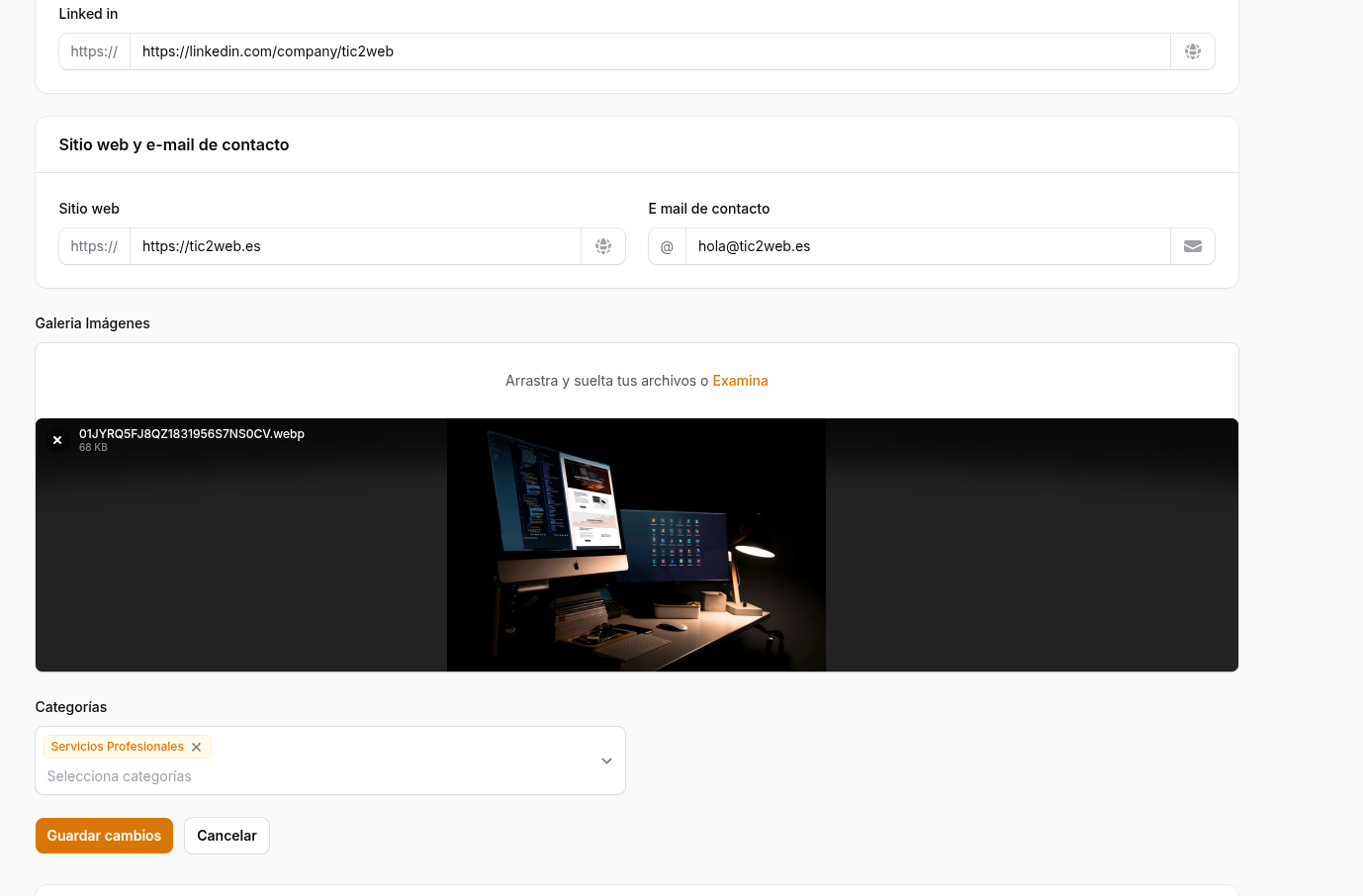Click the X on the Servicios Profesionales tag
Viewport: 1363px width, 896px height.
click(196, 747)
